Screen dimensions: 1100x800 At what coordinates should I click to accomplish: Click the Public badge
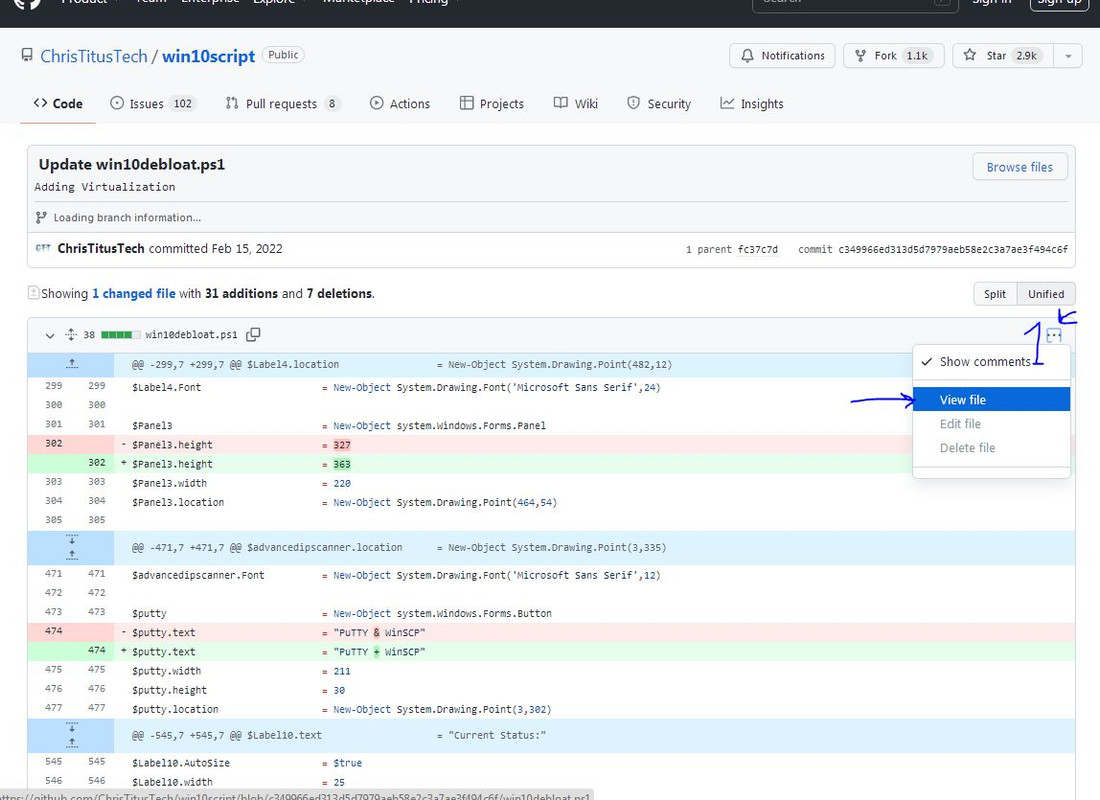pyautogui.click(x=283, y=55)
